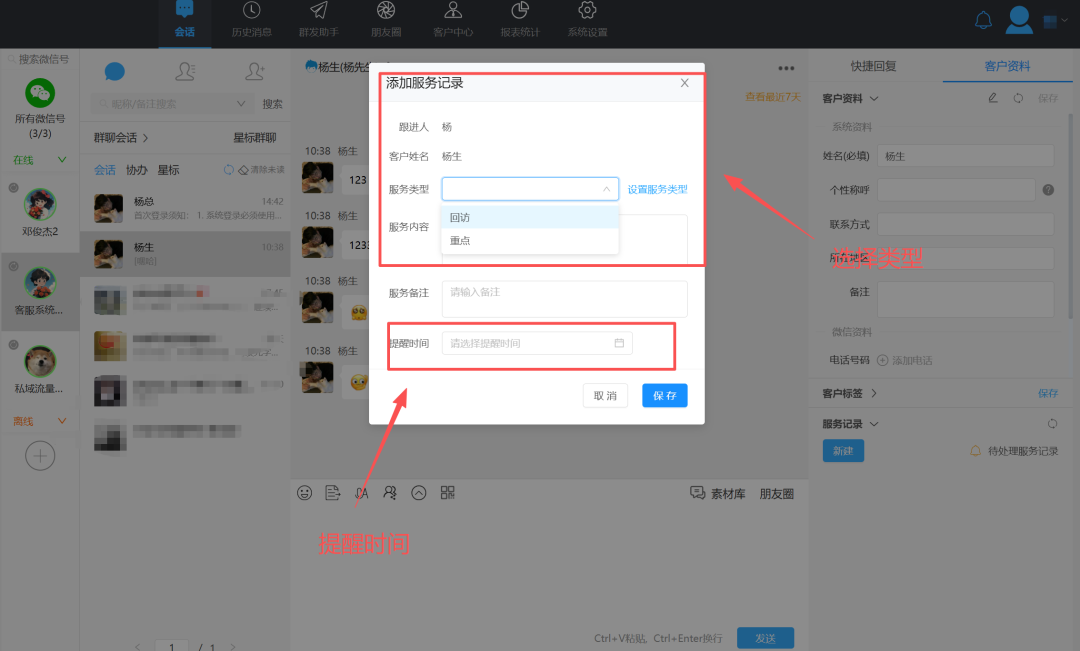This screenshot has height=651, width=1080.
Task: Click the emoji smiley icon above message box
Action: pos(303,492)
